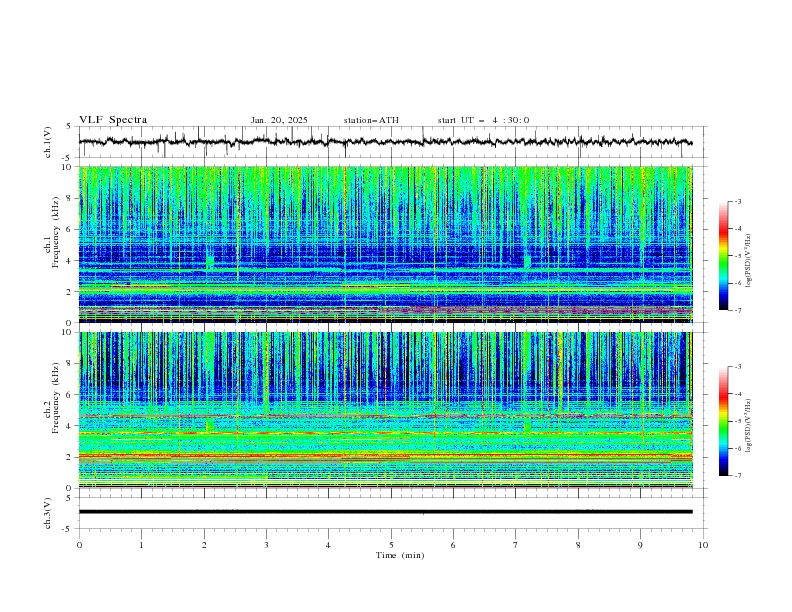
Task: Click the ch.3 flat black voltage trace
Action: pos(385,512)
